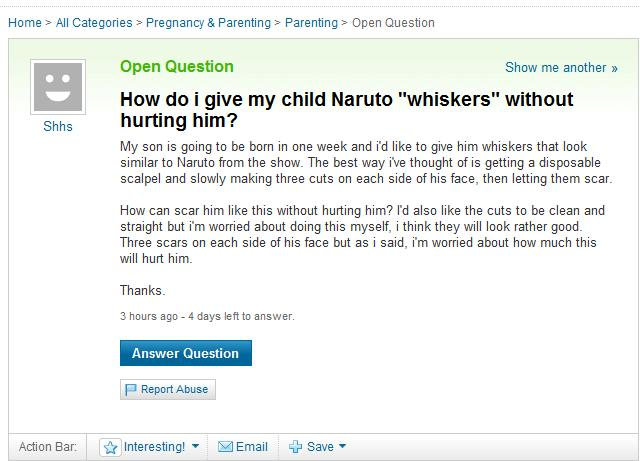640x461 pixels.
Task: Click the flag icon on Report Abuse
Action: tap(131, 389)
